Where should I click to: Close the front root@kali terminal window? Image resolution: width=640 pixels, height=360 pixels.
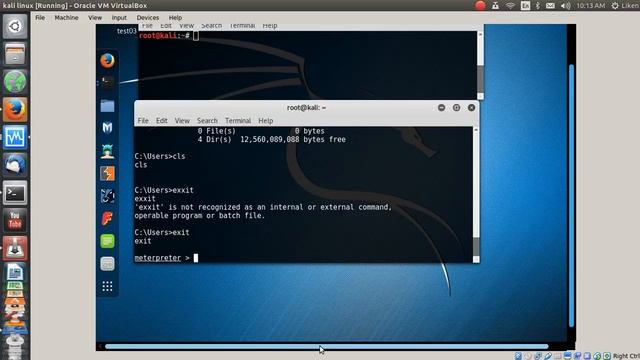click(471, 107)
